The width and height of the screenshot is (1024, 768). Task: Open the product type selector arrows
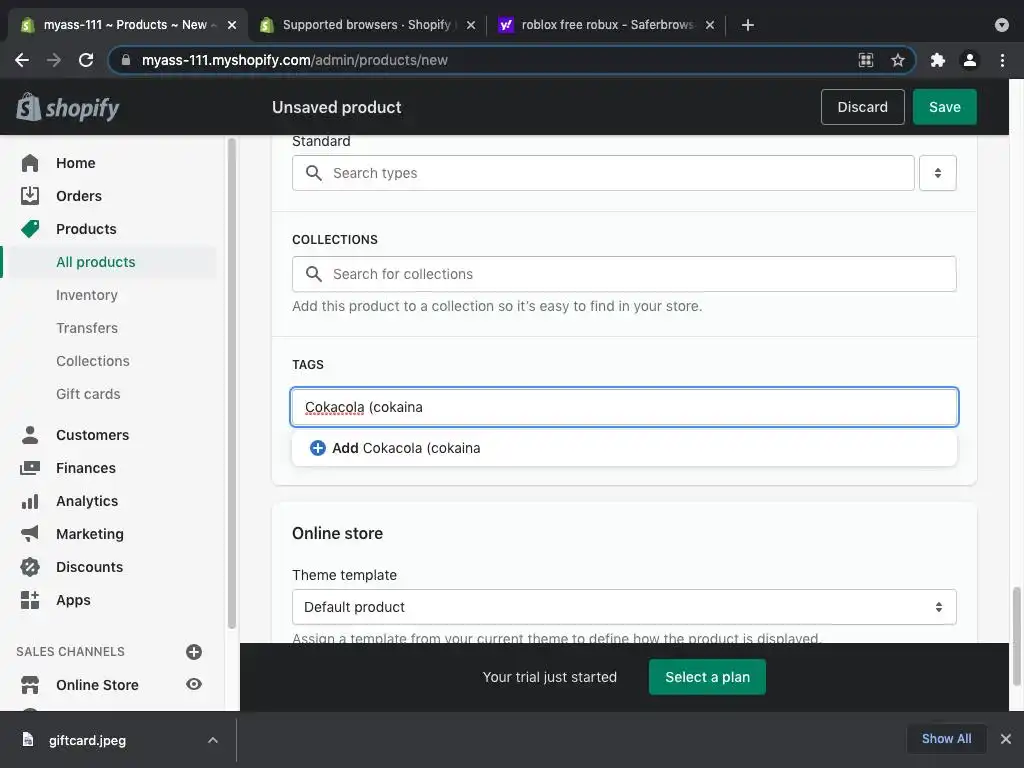coord(937,173)
